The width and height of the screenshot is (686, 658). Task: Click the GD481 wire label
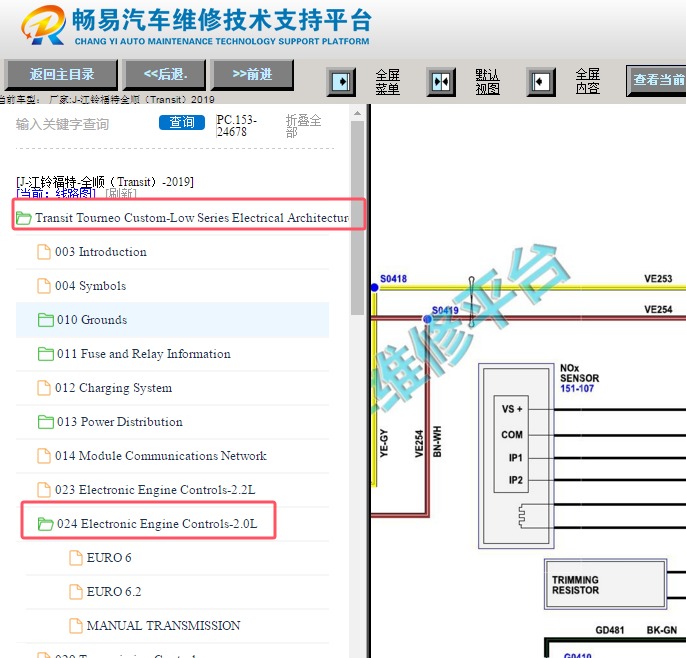609,630
